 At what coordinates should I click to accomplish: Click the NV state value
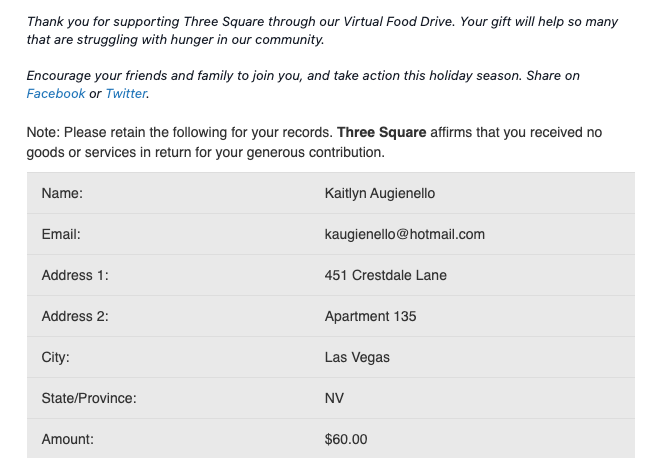click(334, 398)
